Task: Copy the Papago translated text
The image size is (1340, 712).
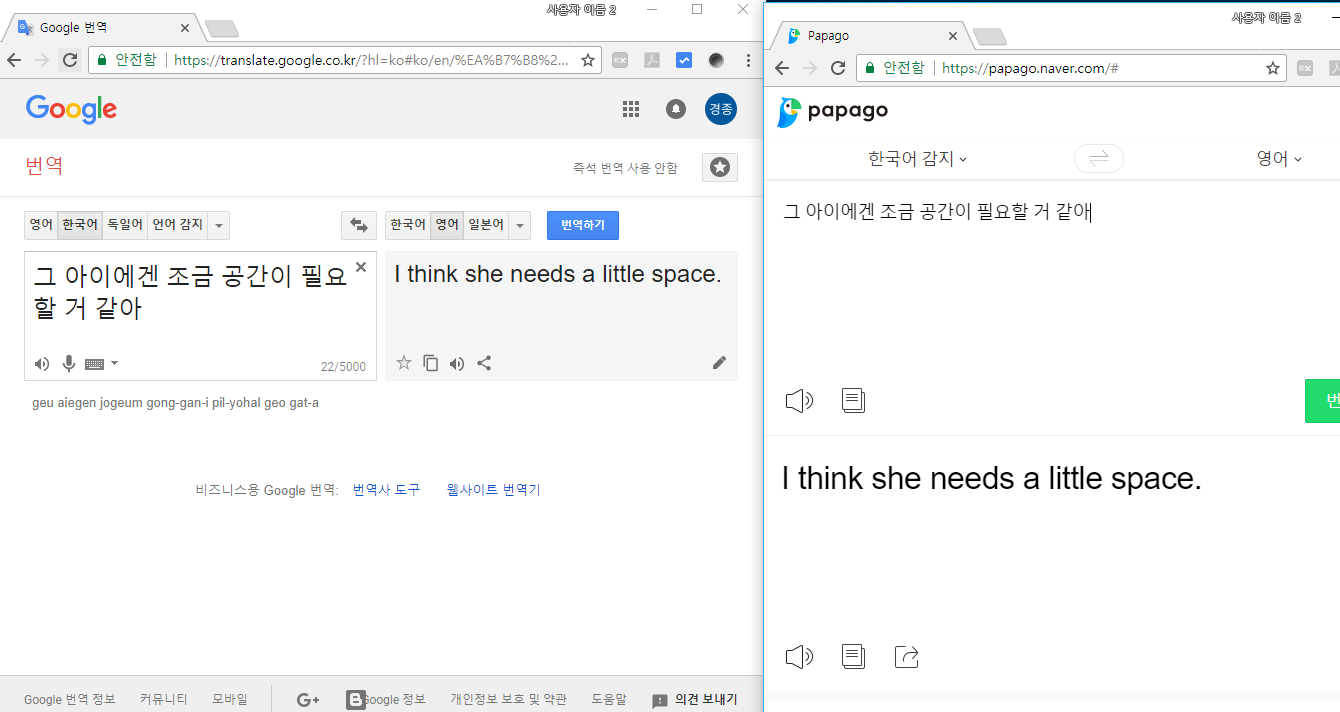Action: [x=853, y=657]
